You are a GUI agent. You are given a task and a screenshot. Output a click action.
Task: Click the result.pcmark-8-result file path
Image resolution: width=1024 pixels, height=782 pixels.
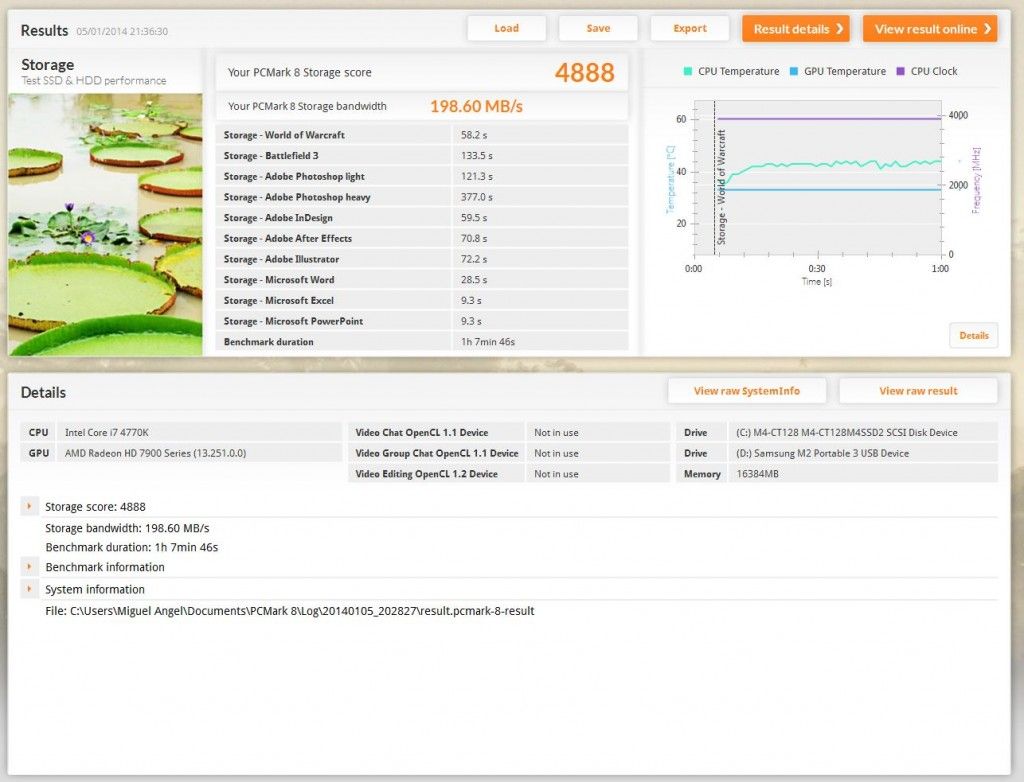click(290, 611)
